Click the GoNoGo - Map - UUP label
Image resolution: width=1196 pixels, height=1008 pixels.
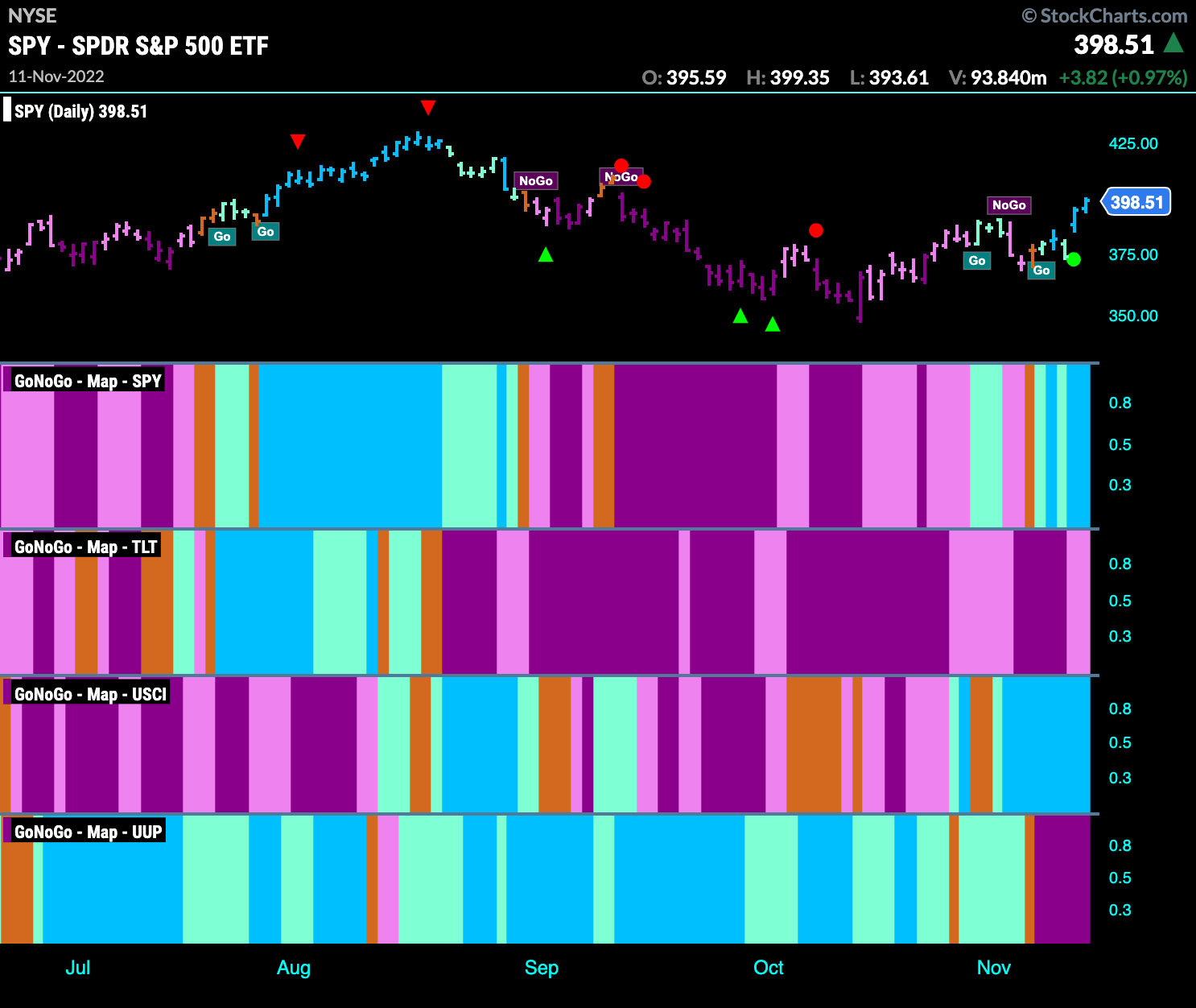(89, 832)
